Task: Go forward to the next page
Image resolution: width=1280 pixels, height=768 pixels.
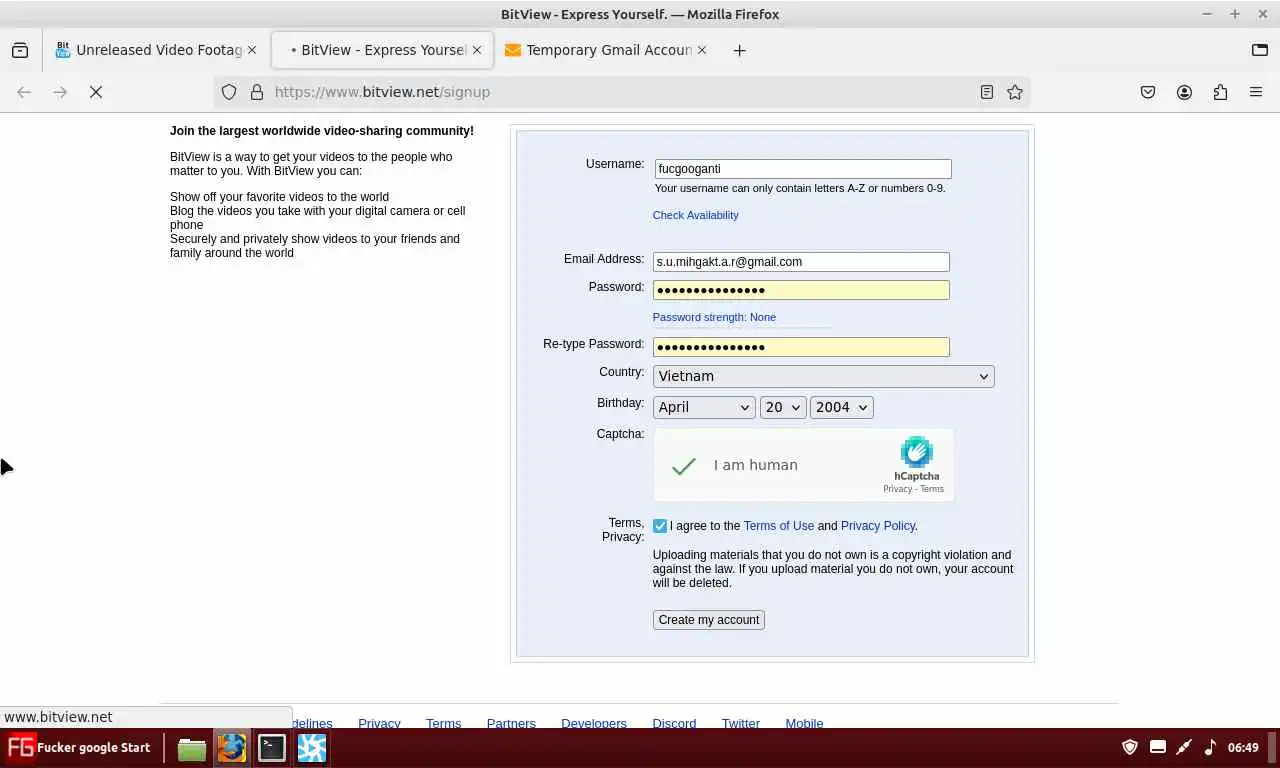Action: click(x=60, y=92)
